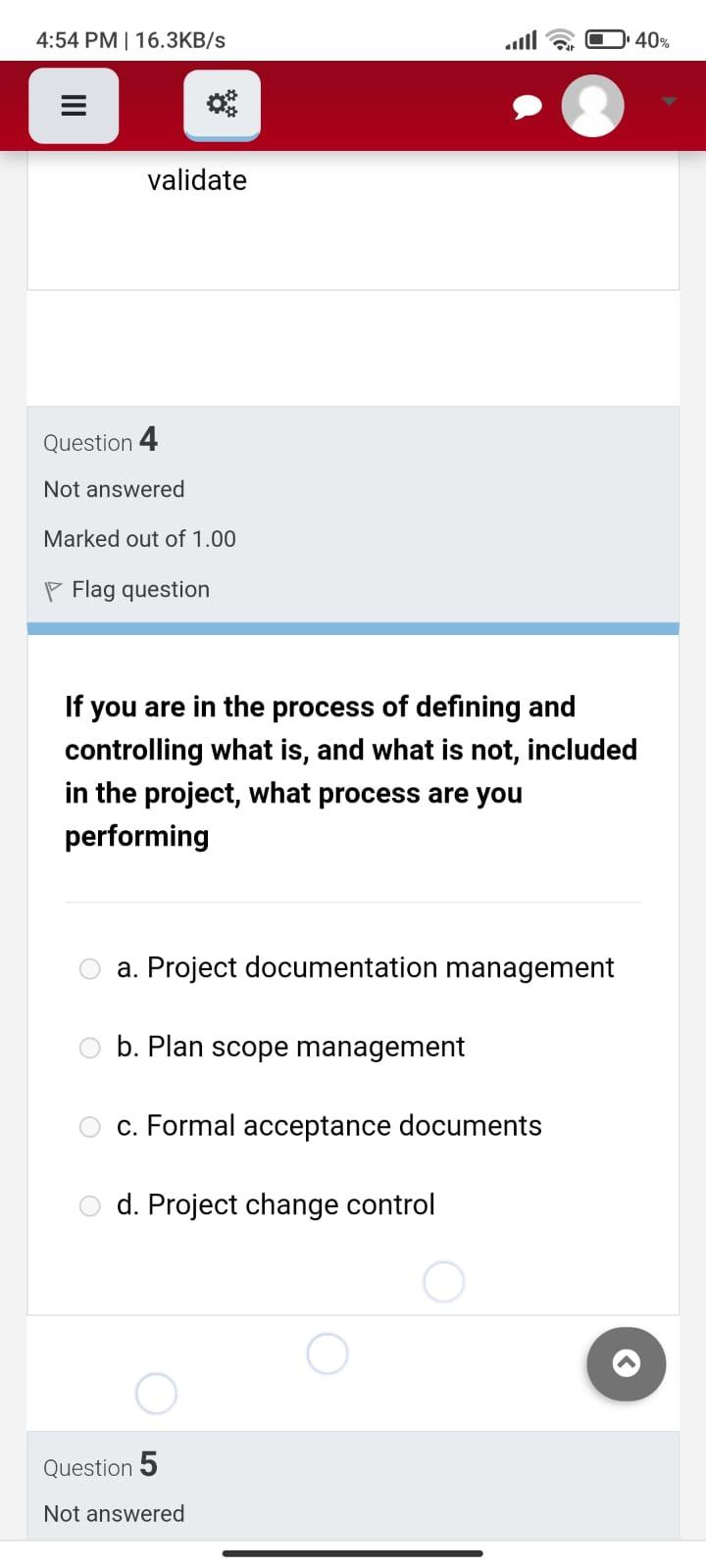Click the question 4 prompt text

(351, 771)
